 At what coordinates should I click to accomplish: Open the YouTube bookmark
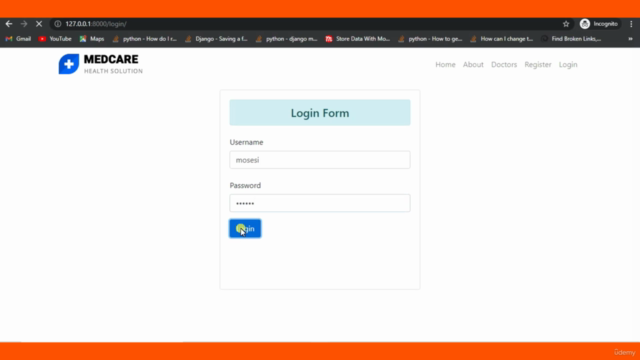[55, 39]
